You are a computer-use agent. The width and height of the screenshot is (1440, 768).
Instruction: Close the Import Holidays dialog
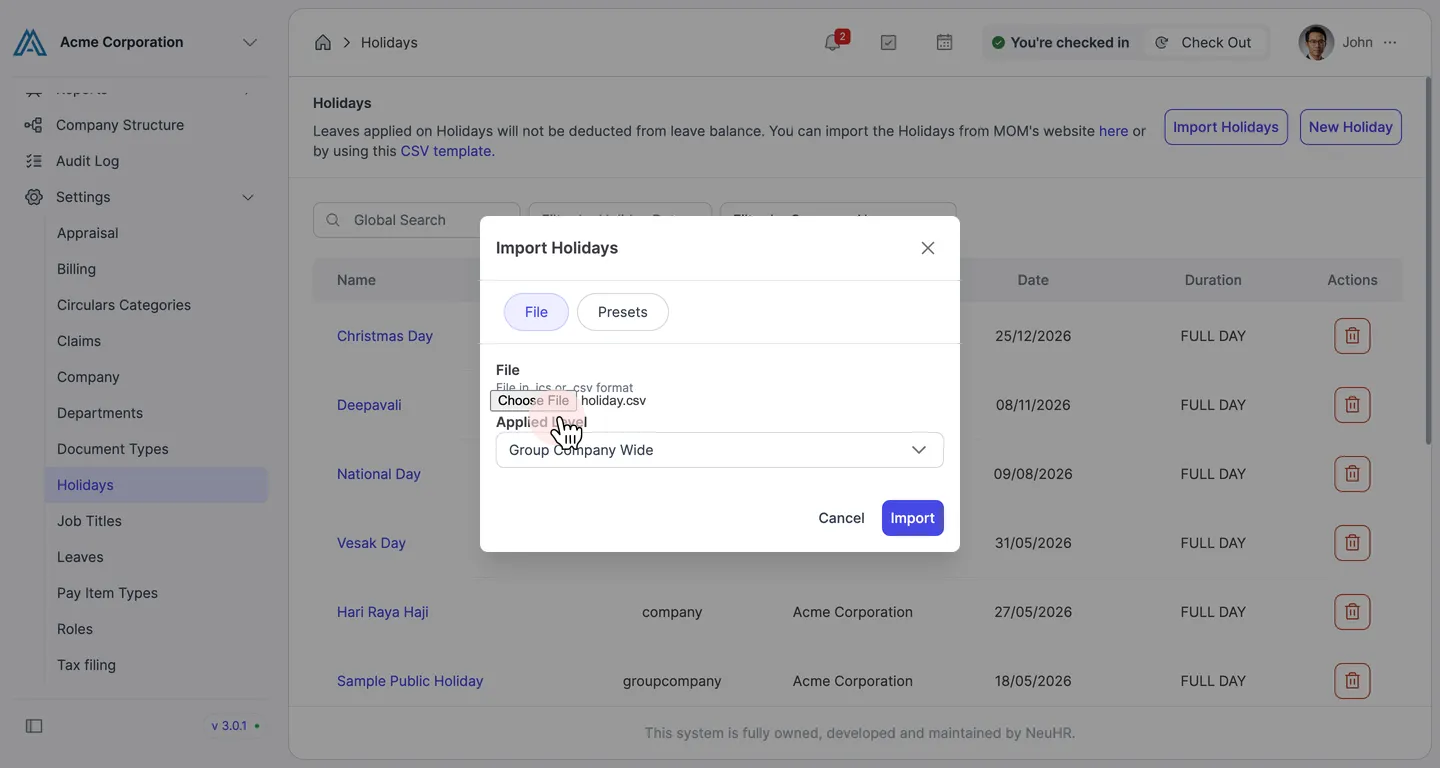pos(928,248)
